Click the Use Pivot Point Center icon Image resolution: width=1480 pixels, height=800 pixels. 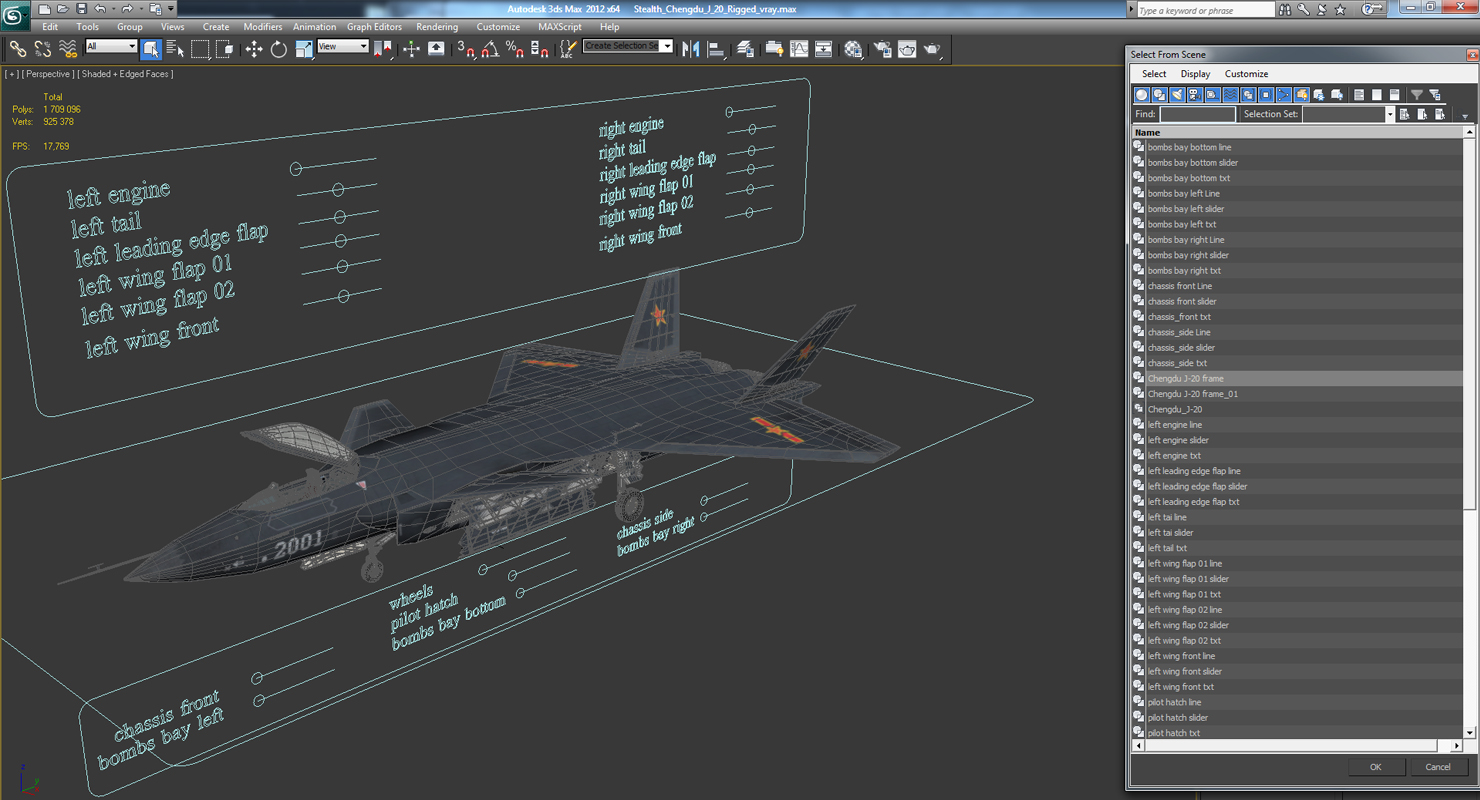[383, 48]
